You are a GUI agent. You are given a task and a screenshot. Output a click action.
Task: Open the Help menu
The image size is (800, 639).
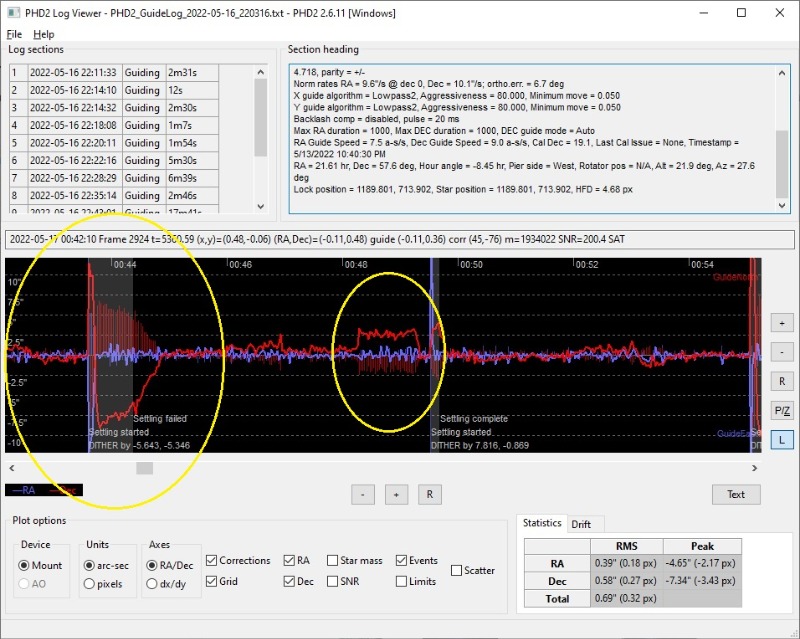click(x=43, y=34)
